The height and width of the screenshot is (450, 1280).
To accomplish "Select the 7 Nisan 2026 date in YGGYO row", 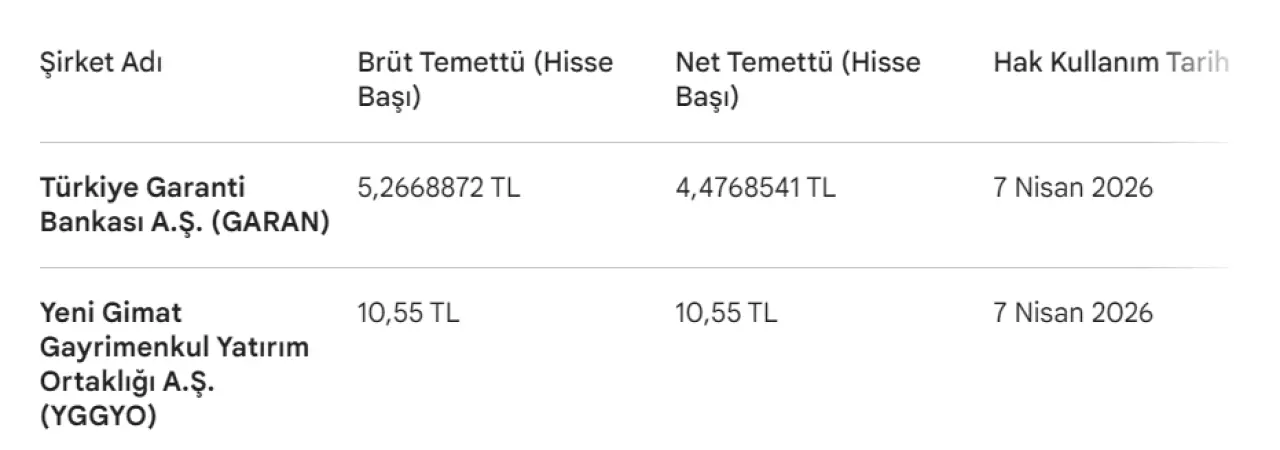I will coord(1072,313).
